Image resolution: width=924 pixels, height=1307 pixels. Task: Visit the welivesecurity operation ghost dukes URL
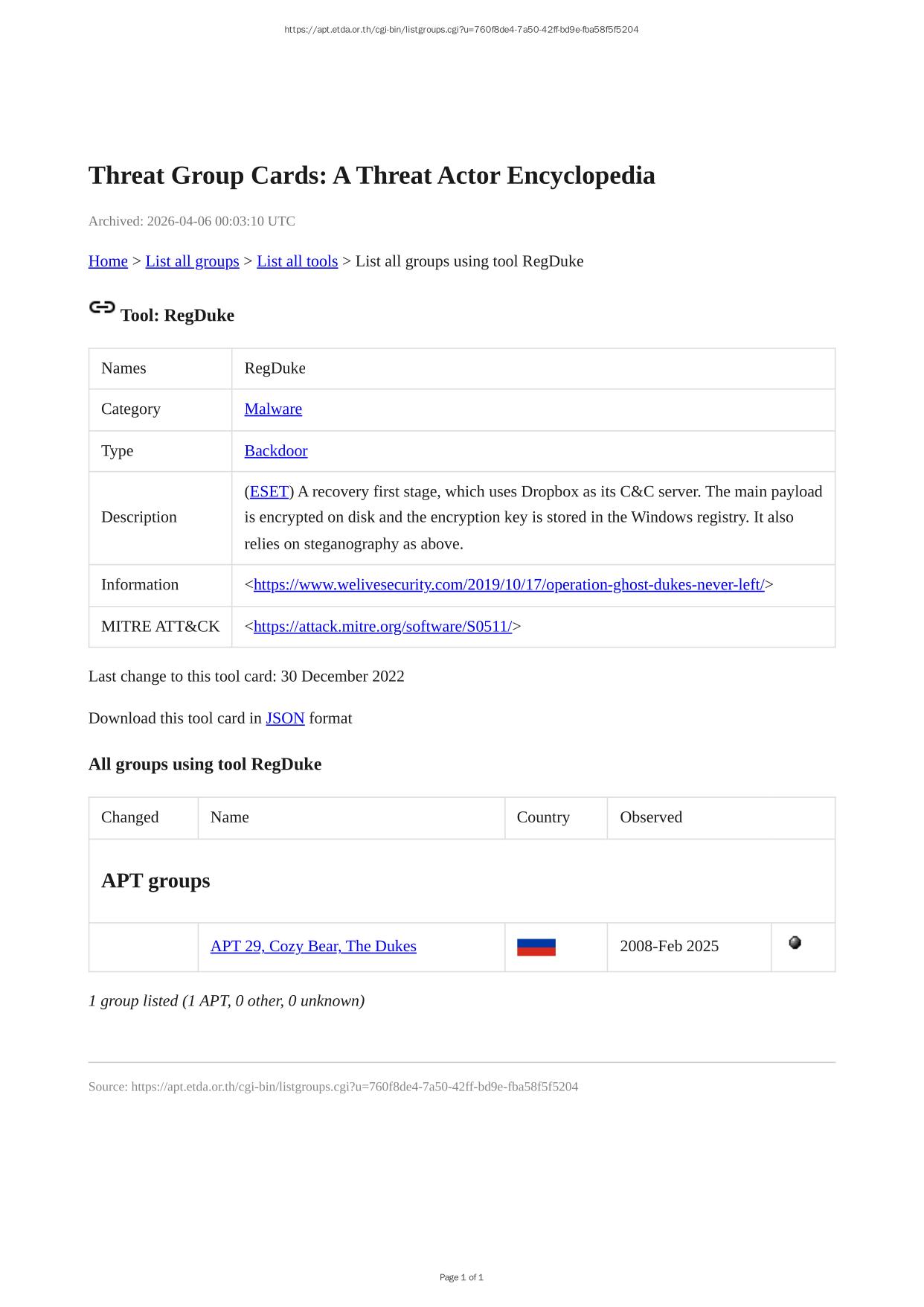(x=509, y=585)
